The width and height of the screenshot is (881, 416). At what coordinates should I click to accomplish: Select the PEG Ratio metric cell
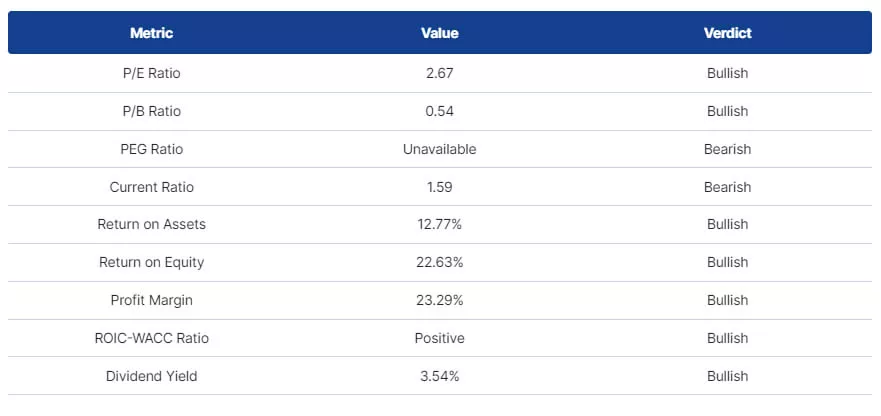[151, 149]
